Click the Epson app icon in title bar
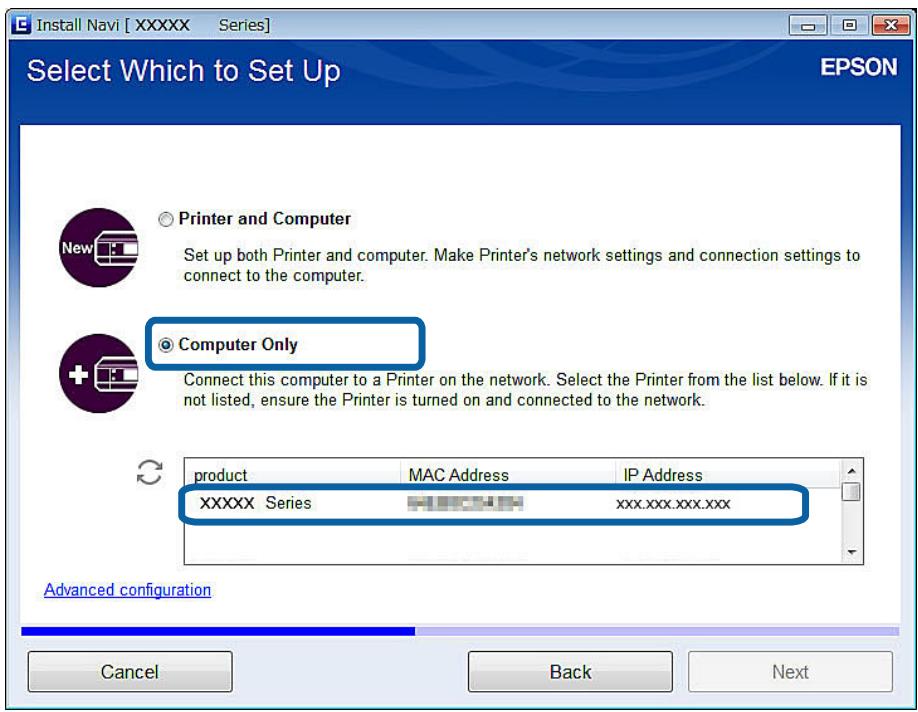The height and width of the screenshot is (712, 918). pos(21,25)
